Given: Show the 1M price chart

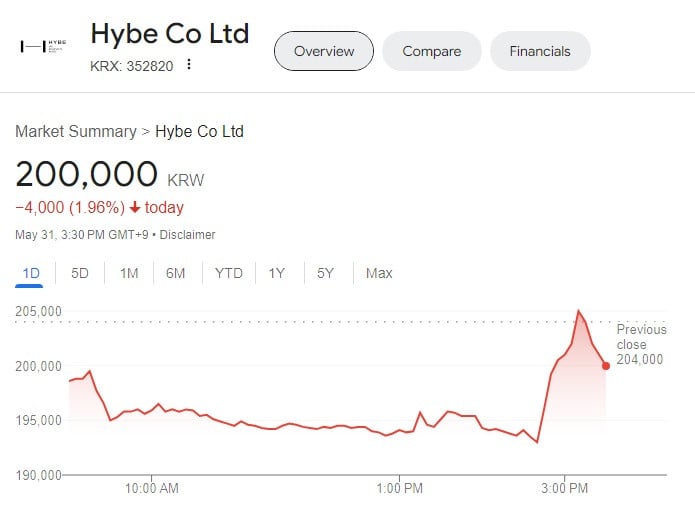Looking at the screenshot, I should point(129,273).
